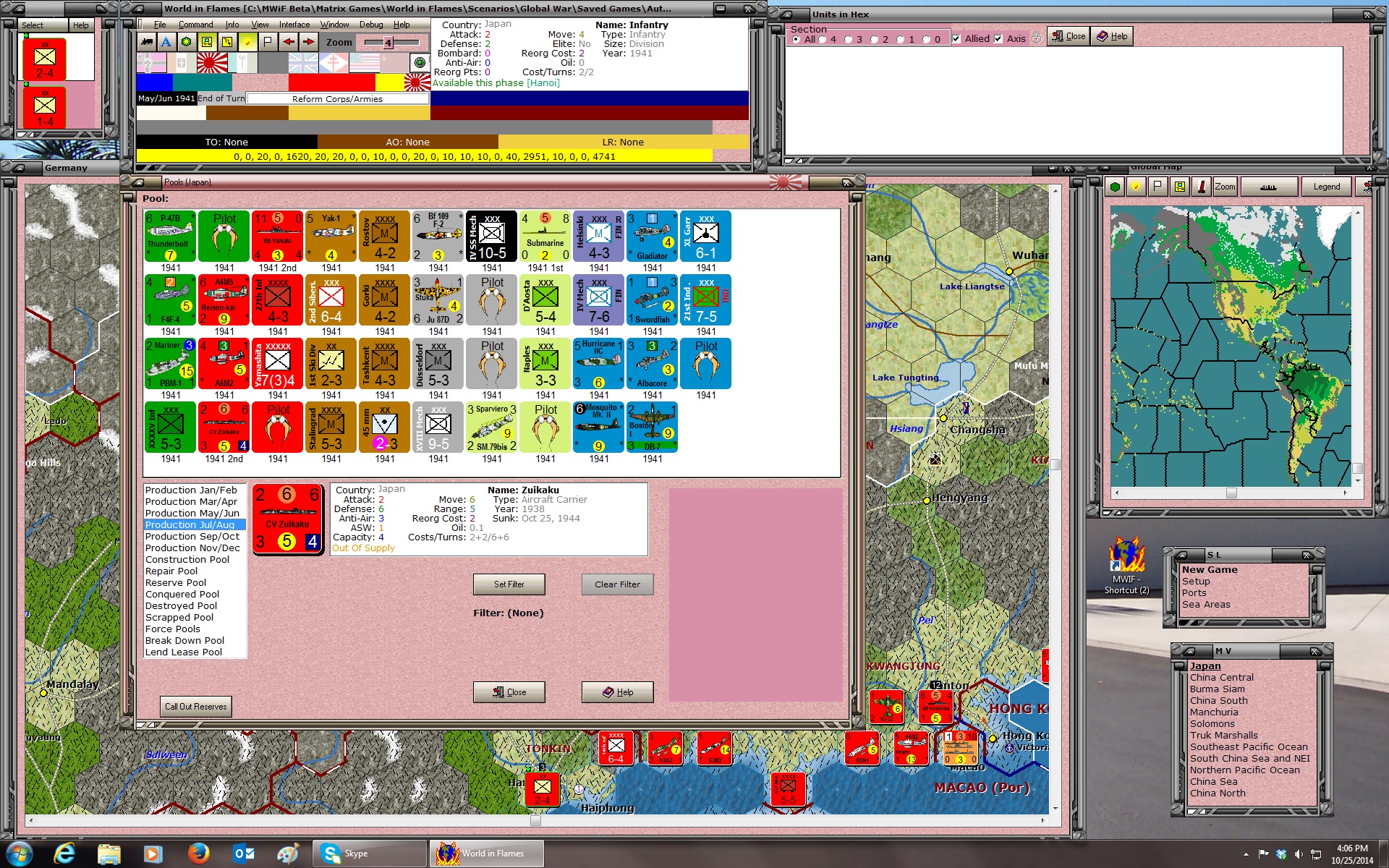Select Construction Pool in list

coord(187,560)
